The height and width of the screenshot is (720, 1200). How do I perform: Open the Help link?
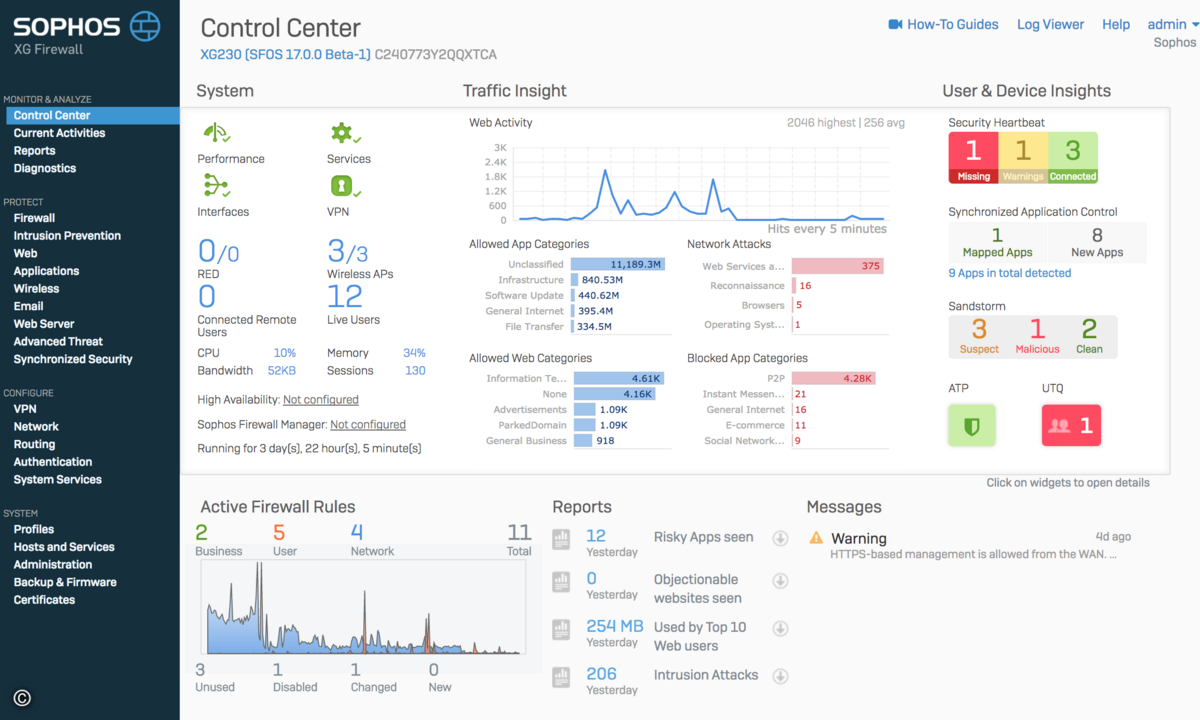1116,24
